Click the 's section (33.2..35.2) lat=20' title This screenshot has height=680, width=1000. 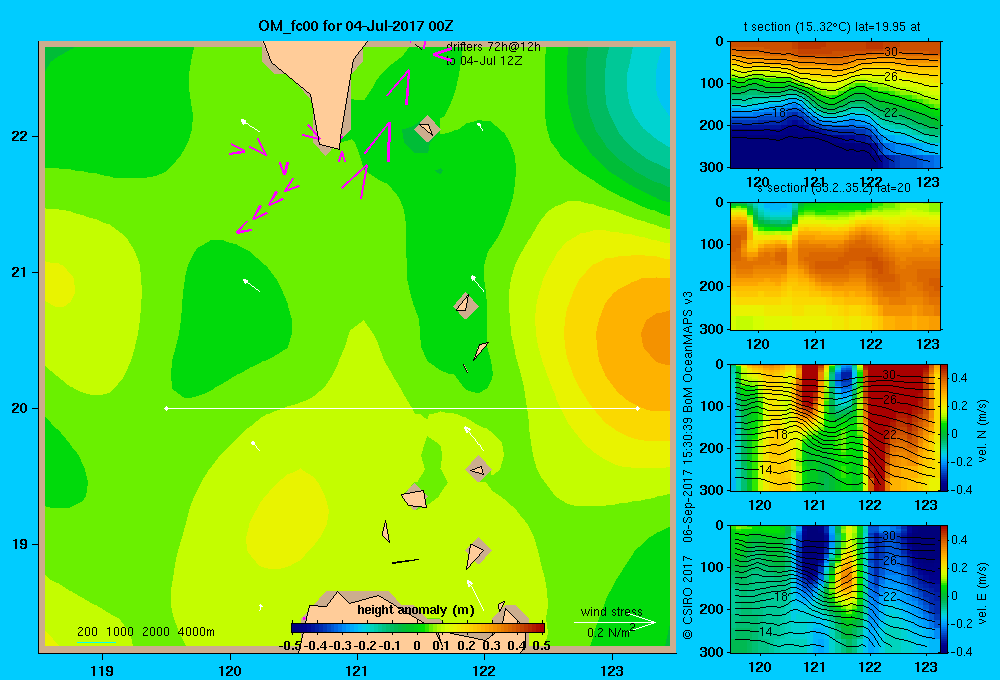[833, 188]
